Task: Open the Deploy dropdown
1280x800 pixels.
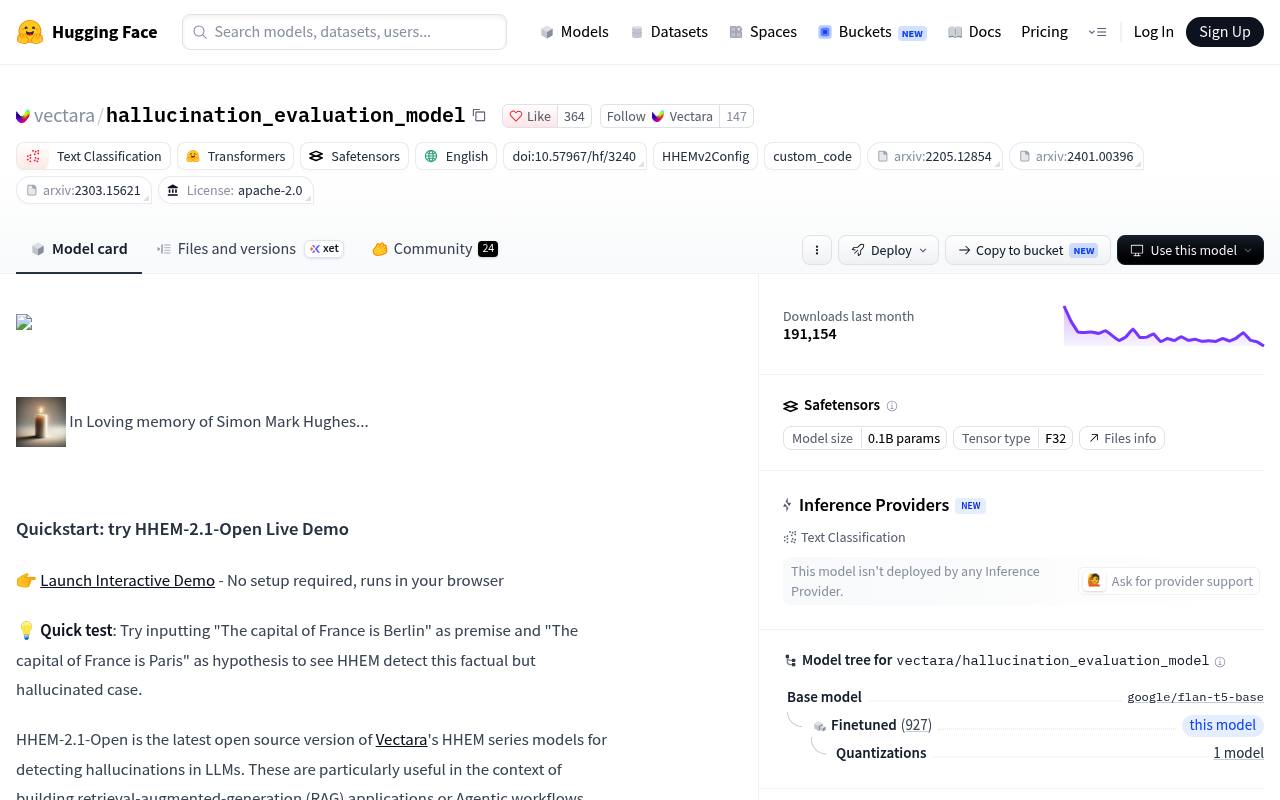Action: [x=889, y=250]
